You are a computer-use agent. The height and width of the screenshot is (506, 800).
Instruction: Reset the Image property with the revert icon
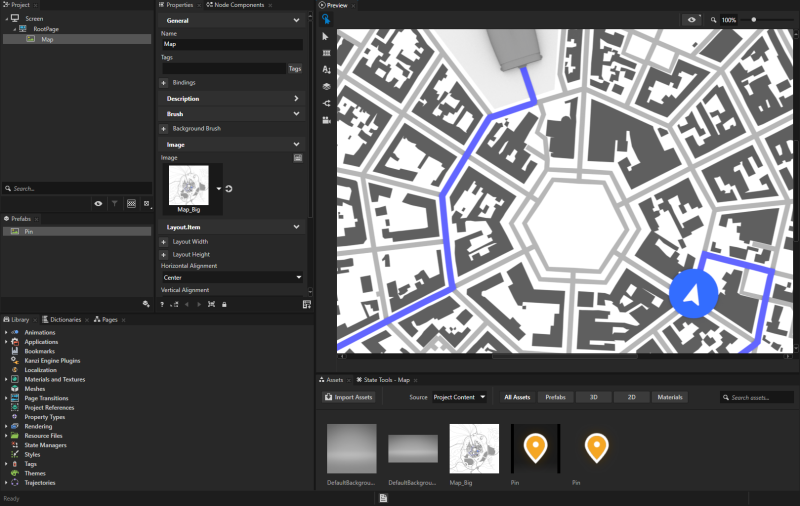pyautogui.click(x=229, y=188)
